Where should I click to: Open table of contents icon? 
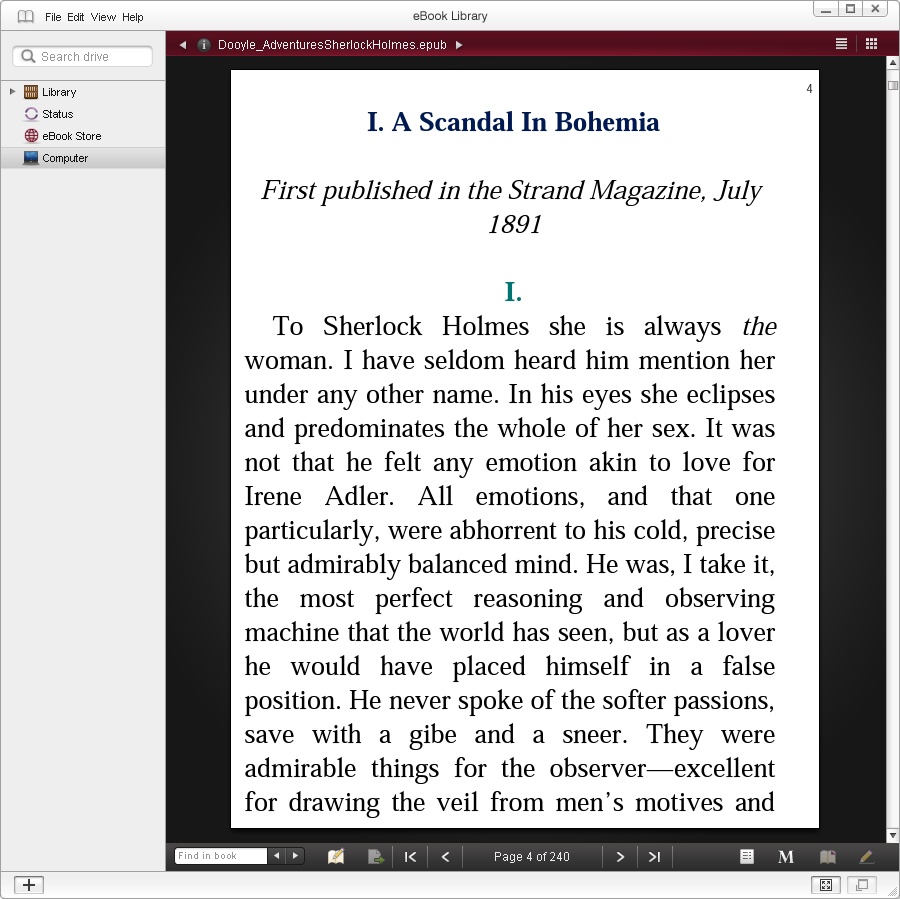pos(747,857)
